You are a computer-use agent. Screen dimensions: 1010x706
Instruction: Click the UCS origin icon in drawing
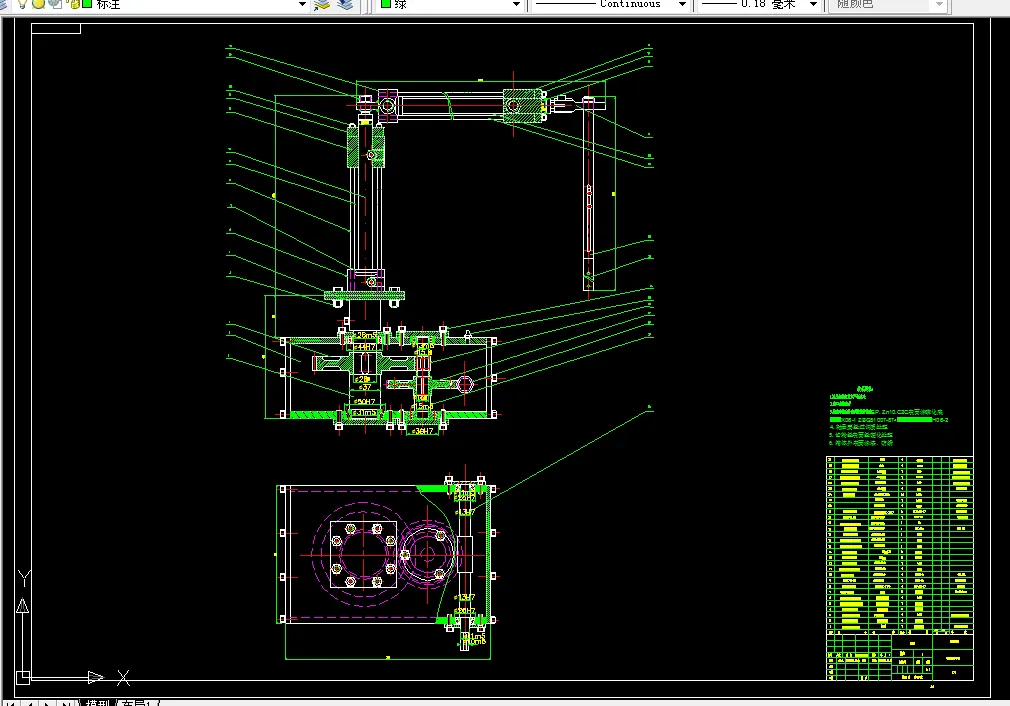point(23,678)
